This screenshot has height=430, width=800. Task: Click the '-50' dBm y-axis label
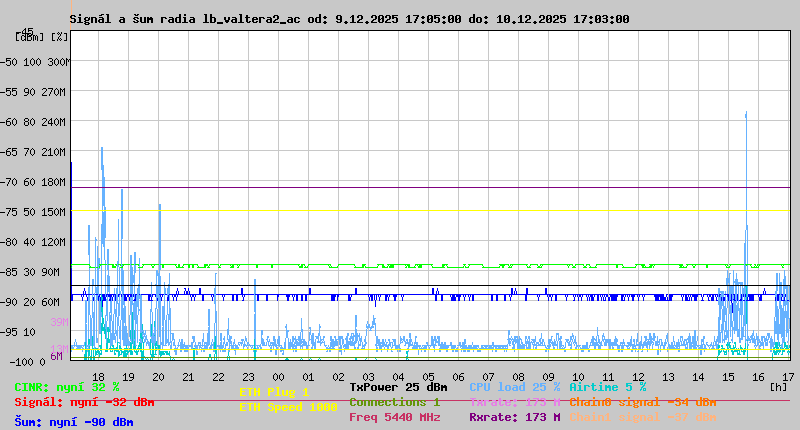point(9,62)
